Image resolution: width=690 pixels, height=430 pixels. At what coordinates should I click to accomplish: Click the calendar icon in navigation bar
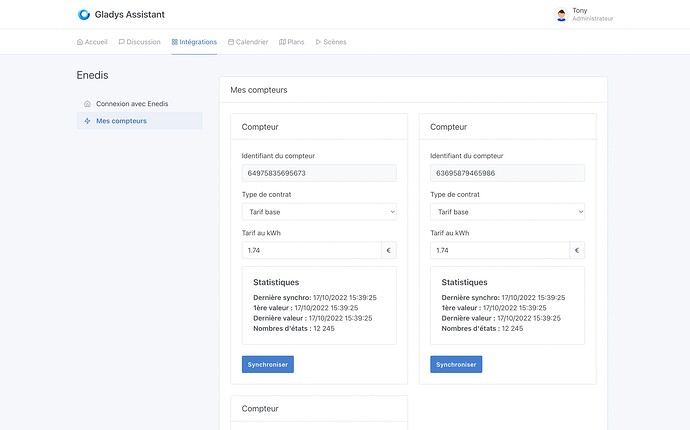231,42
